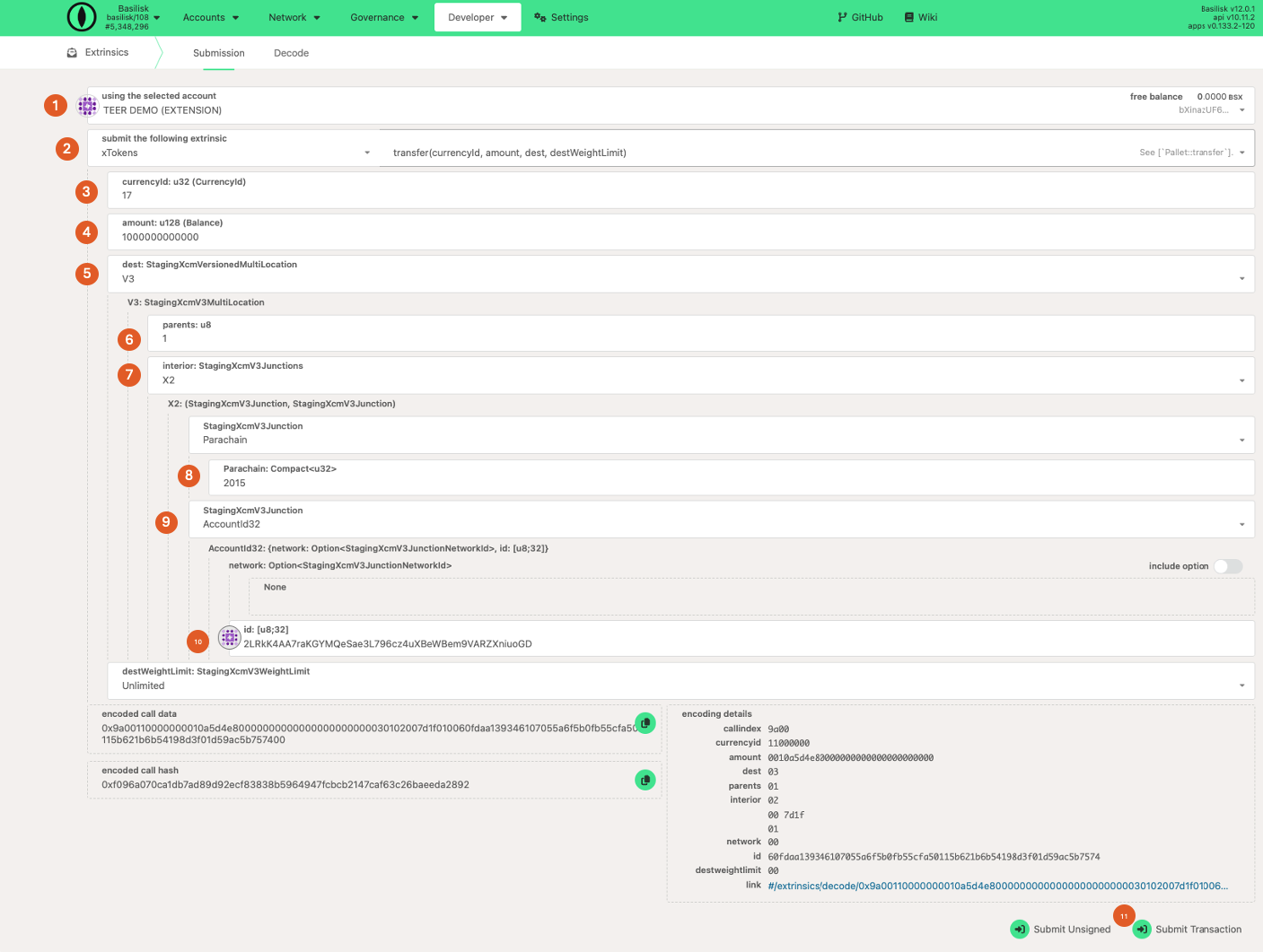Open the Accounts menu
The height and width of the screenshot is (952, 1263).
pyautogui.click(x=211, y=17)
